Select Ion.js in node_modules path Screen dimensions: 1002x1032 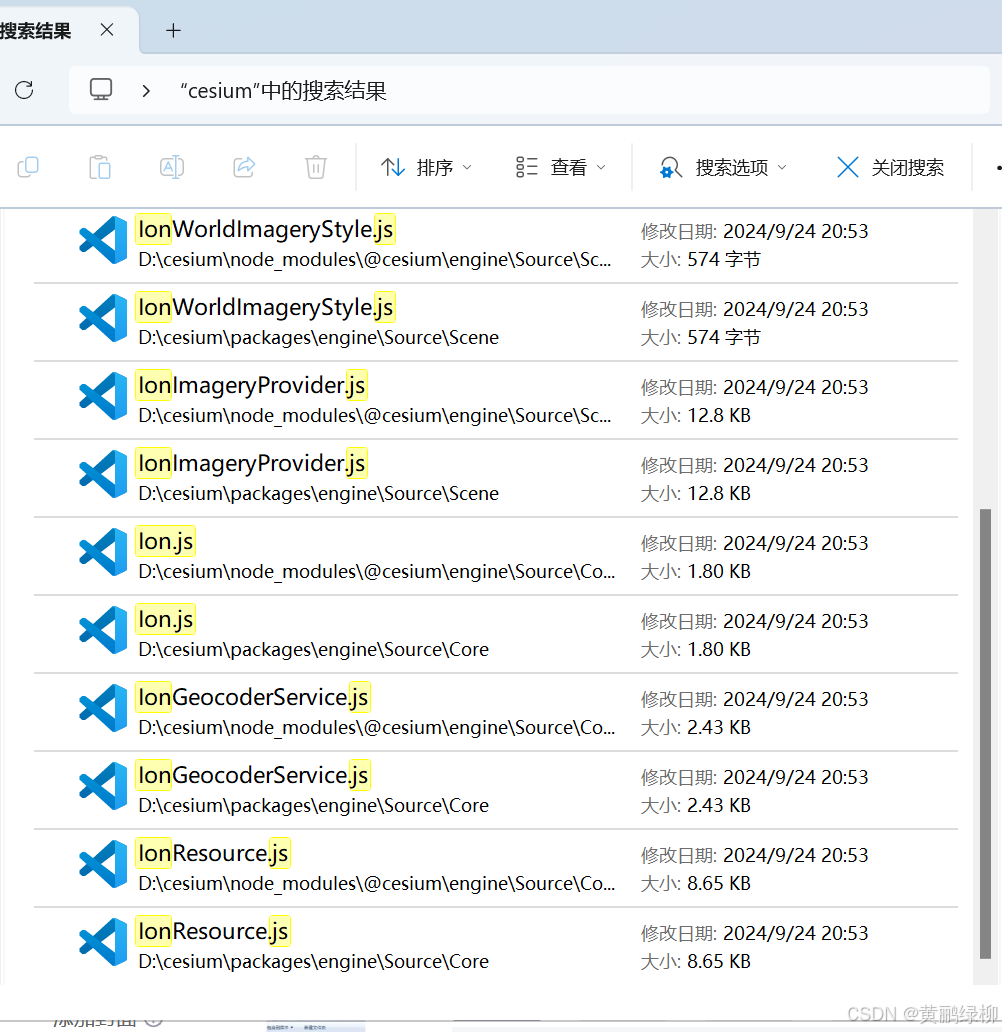pyautogui.click(x=495, y=556)
